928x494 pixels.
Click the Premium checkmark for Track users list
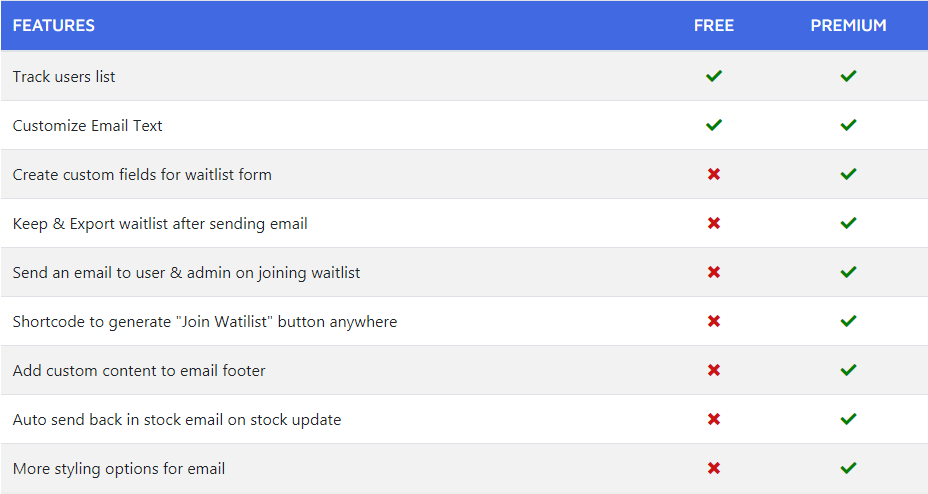pos(848,76)
